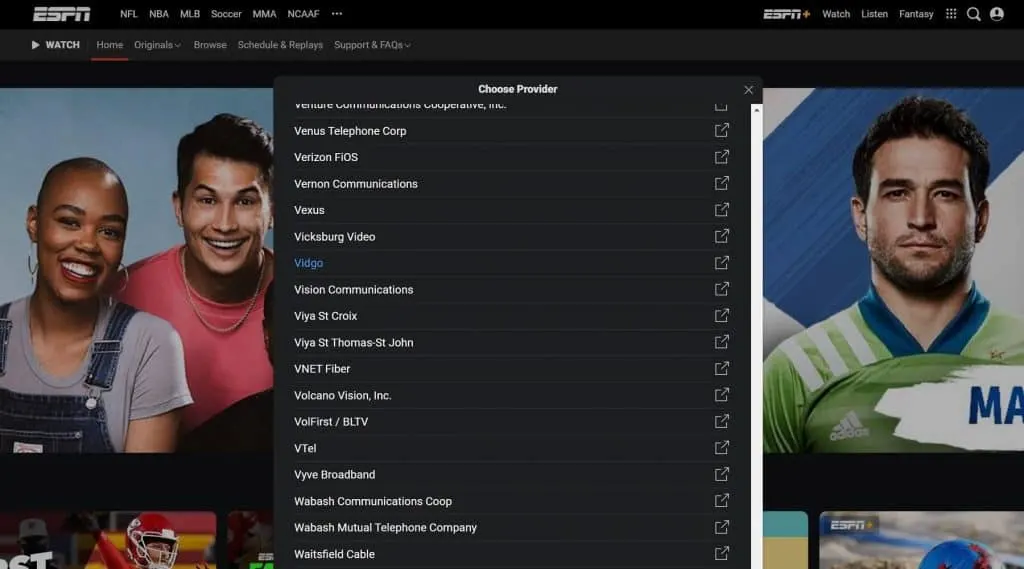
Task: Open external link icon for Viya St Thomas-St John
Action: (x=721, y=342)
